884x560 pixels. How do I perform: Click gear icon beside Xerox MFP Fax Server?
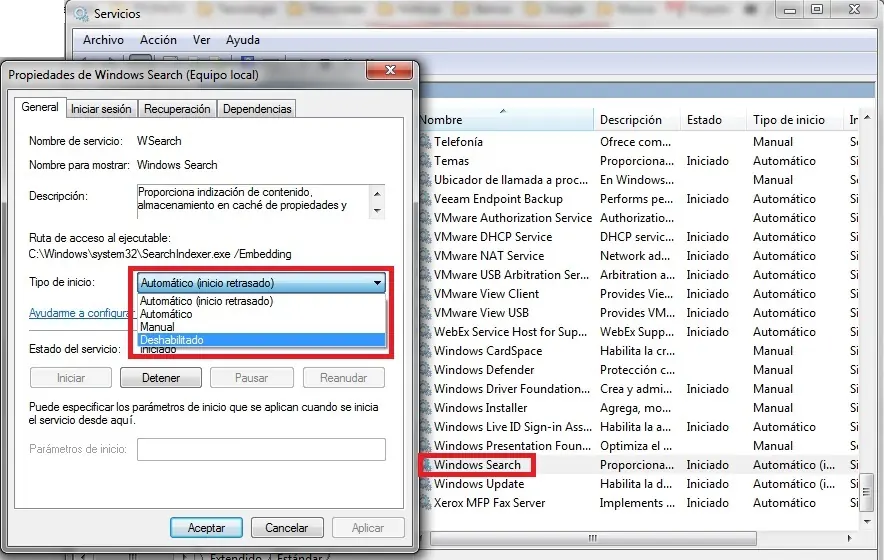426,503
